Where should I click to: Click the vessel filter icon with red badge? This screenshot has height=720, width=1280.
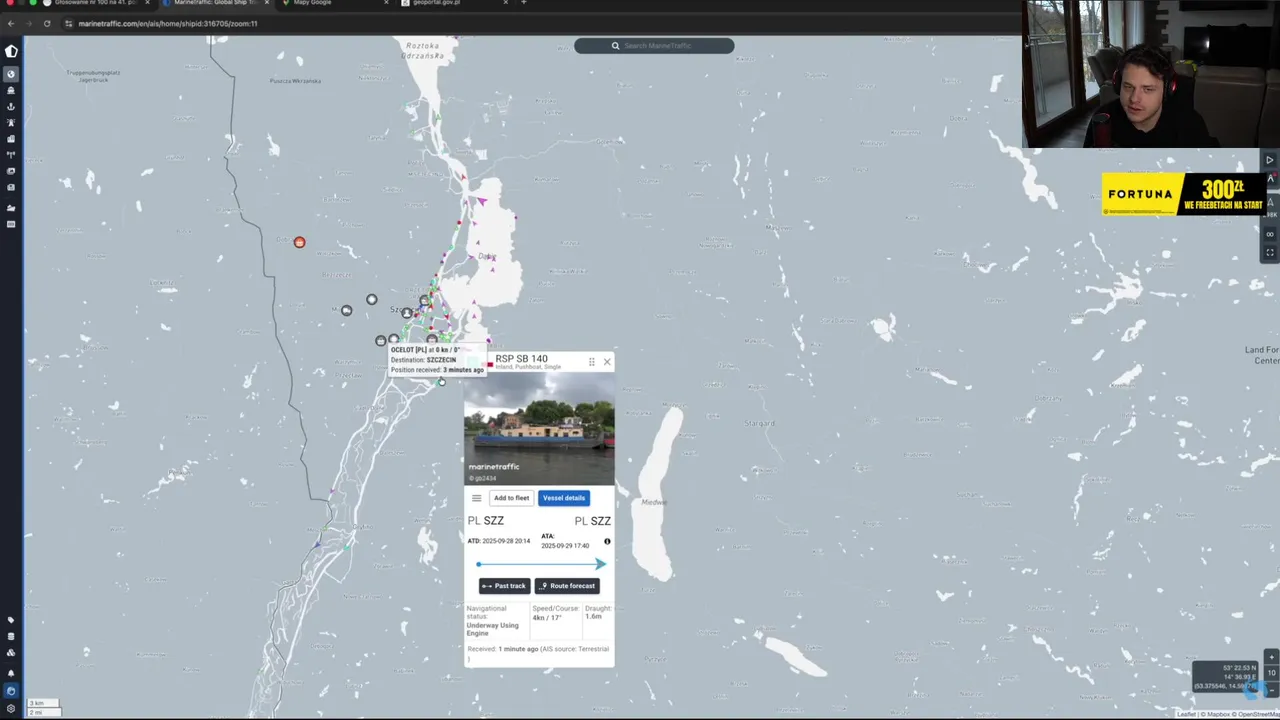[1271, 179]
